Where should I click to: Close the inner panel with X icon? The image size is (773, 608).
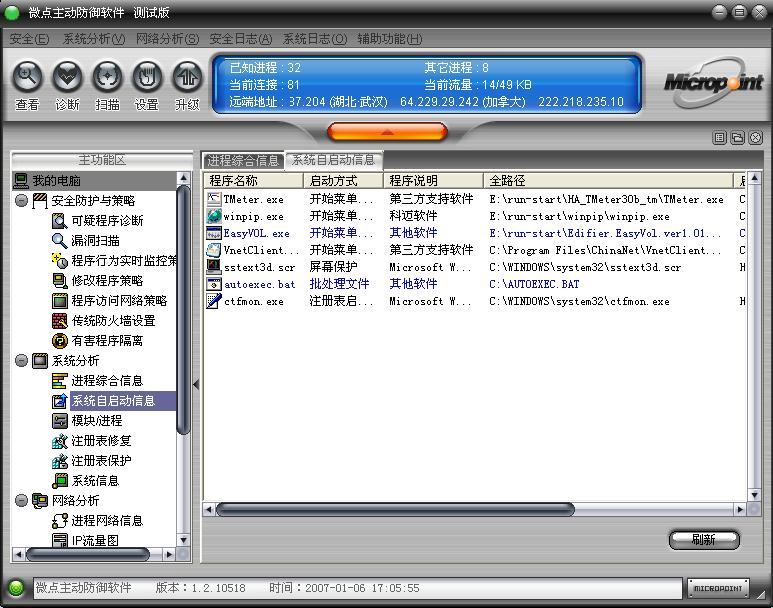(x=755, y=138)
